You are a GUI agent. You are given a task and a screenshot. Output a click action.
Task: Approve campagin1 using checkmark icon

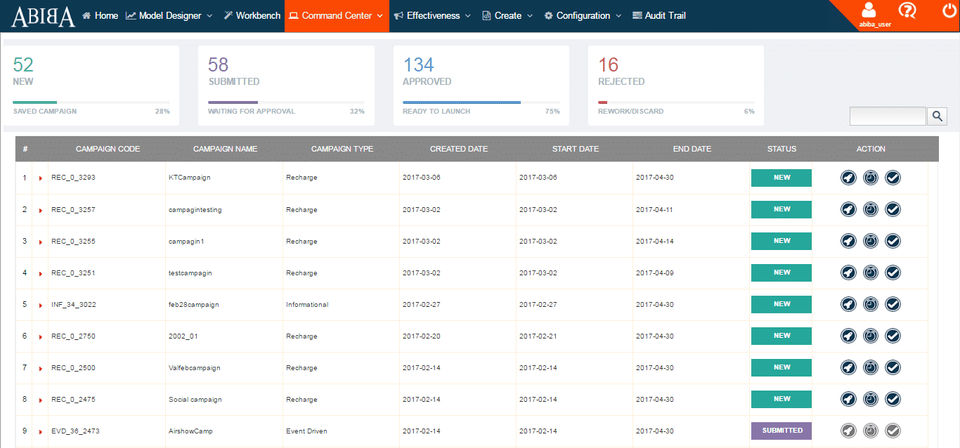pos(893,241)
